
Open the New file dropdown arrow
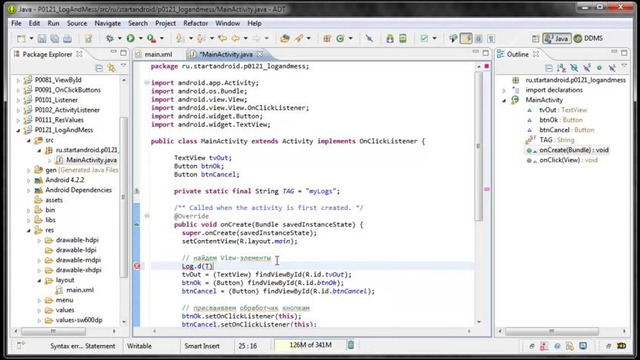click(x=31, y=38)
